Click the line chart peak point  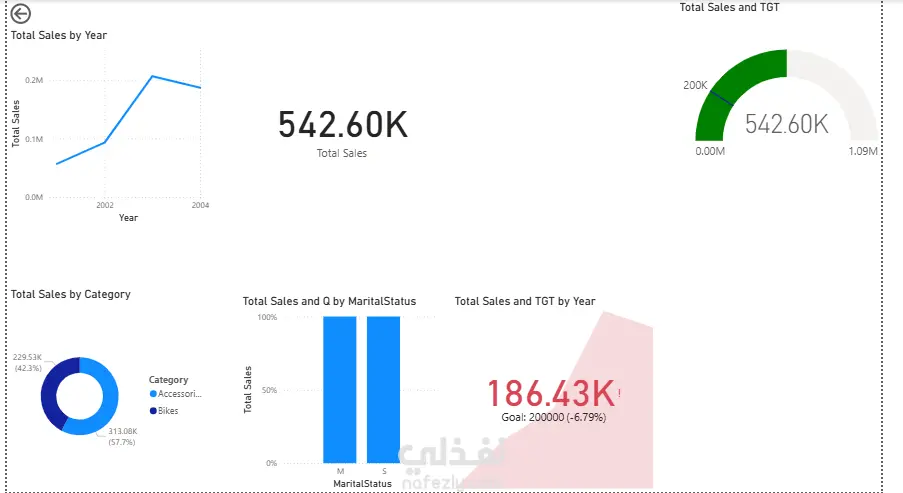pyautogui.click(x=152, y=76)
